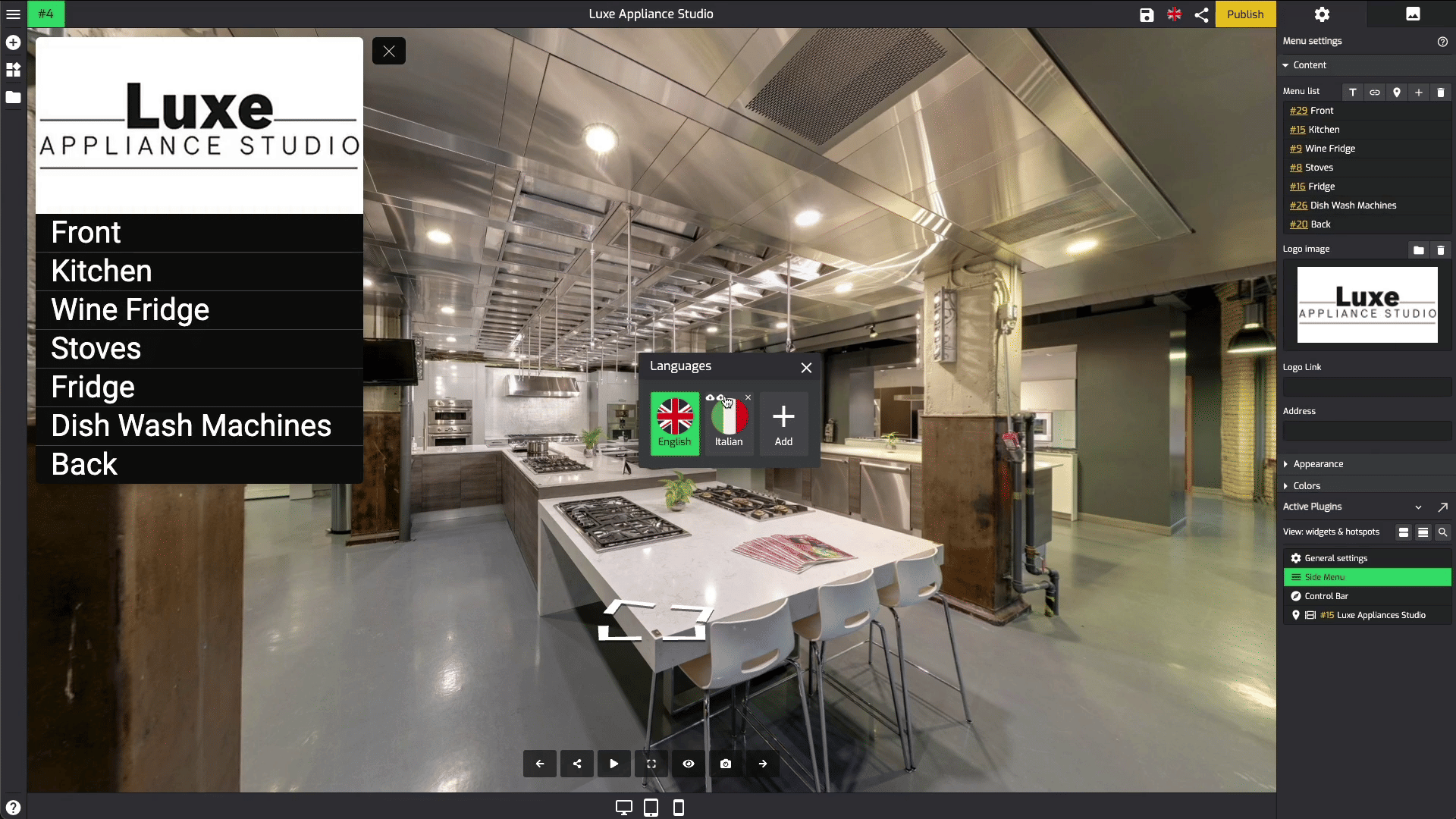Click the Address input field

(1367, 431)
